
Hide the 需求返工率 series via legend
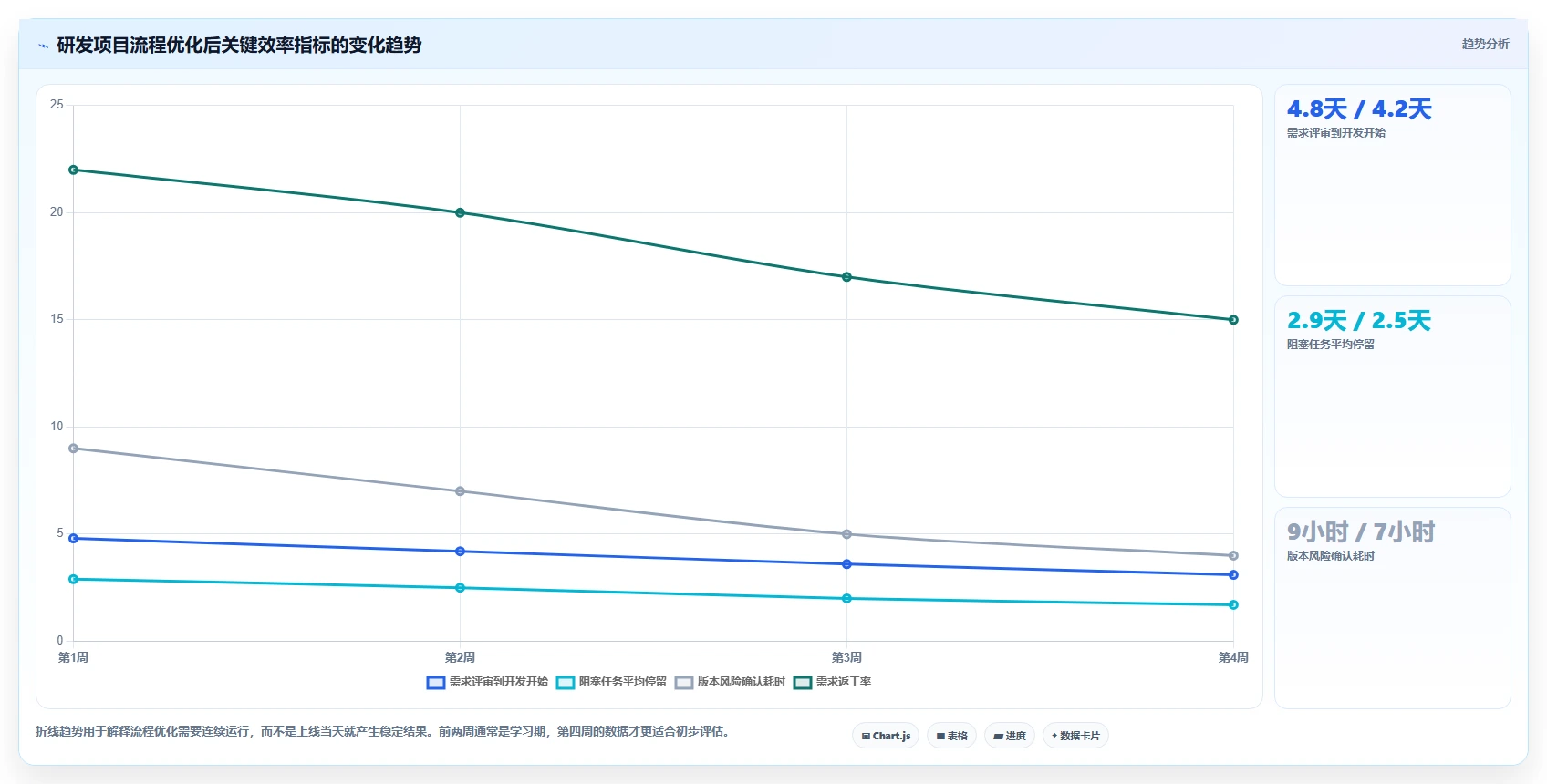[x=832, y=682]
